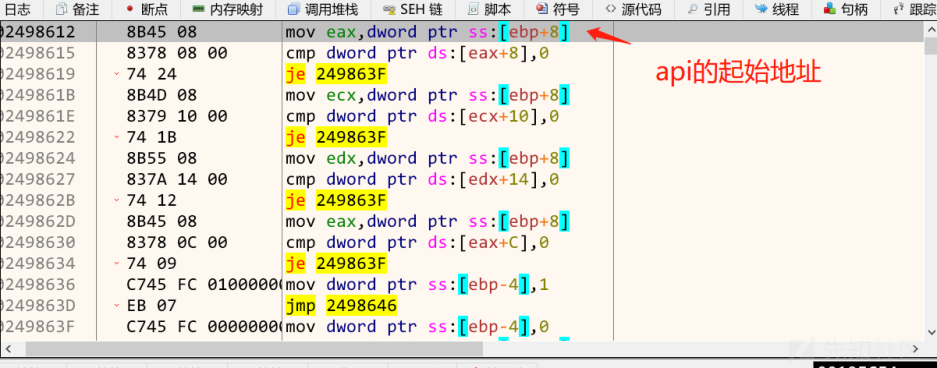Switch to the SEH 链 tab
937x368 pixels.
coord(414,9)
